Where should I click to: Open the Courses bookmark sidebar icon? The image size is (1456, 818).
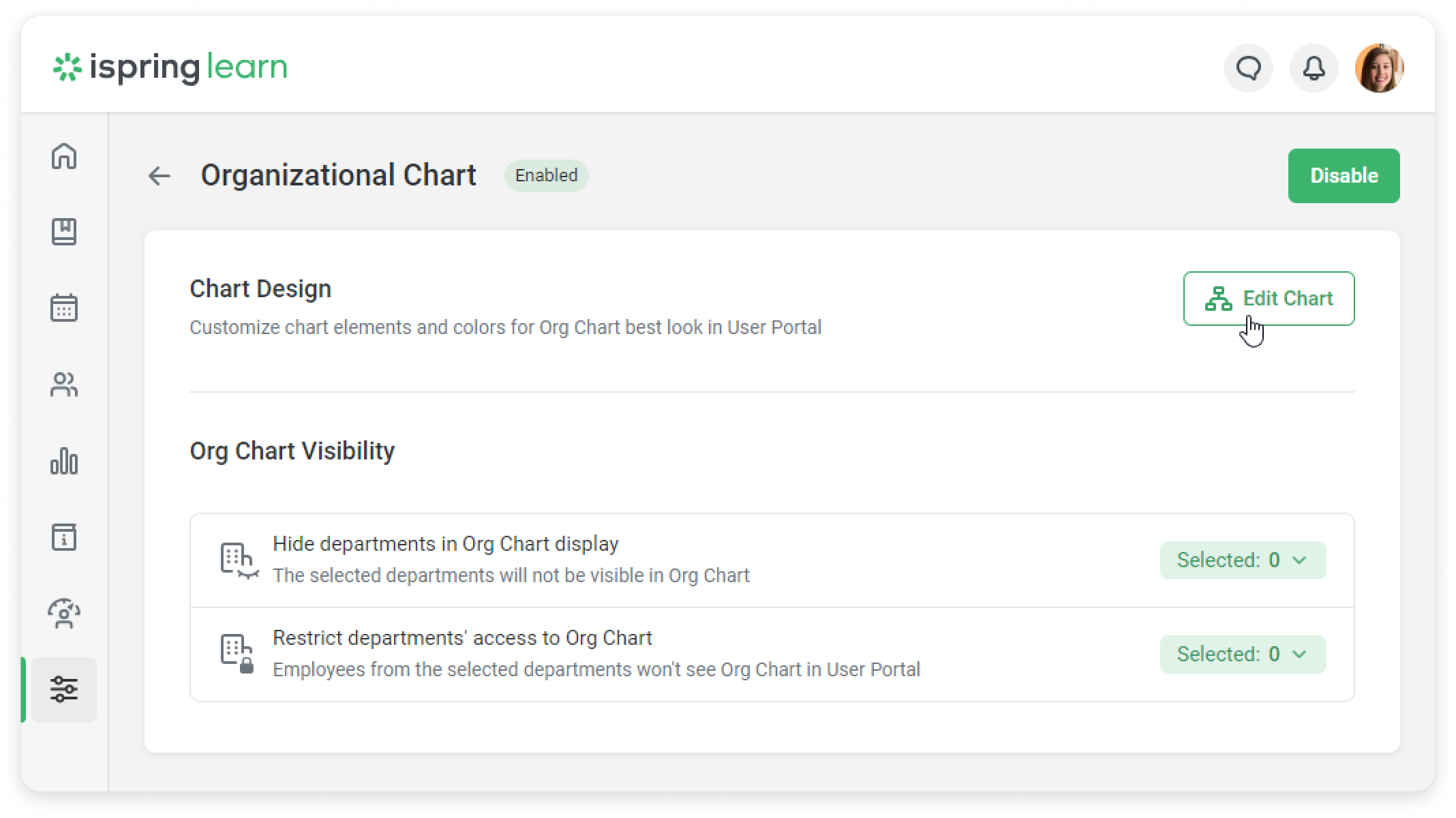[64, 232]
